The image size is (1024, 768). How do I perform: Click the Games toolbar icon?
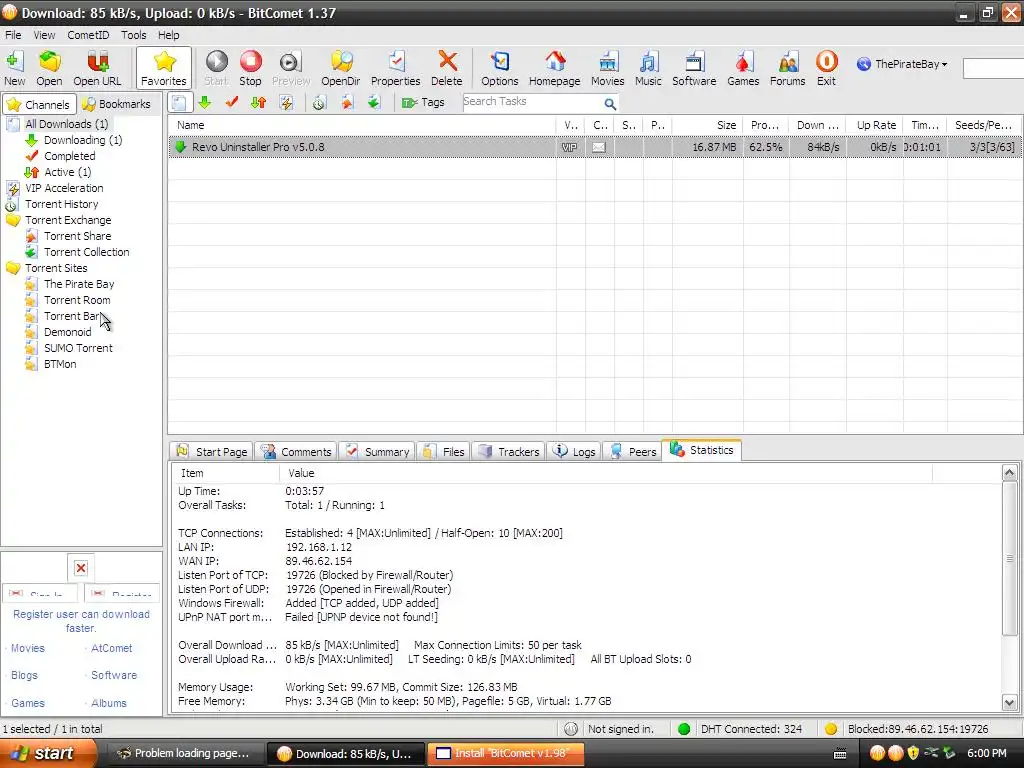click(743, 68)
